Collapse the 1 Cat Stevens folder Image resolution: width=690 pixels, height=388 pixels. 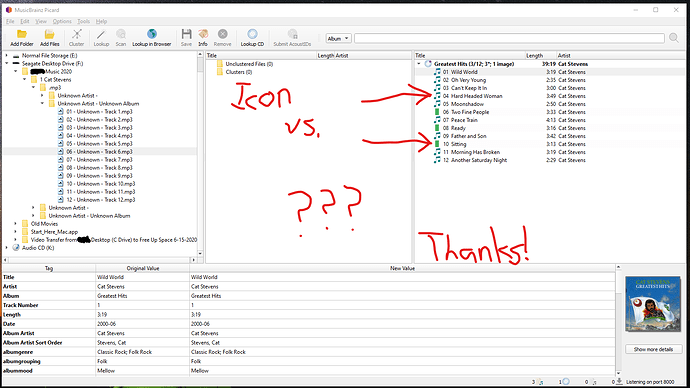tap(24, 80)
